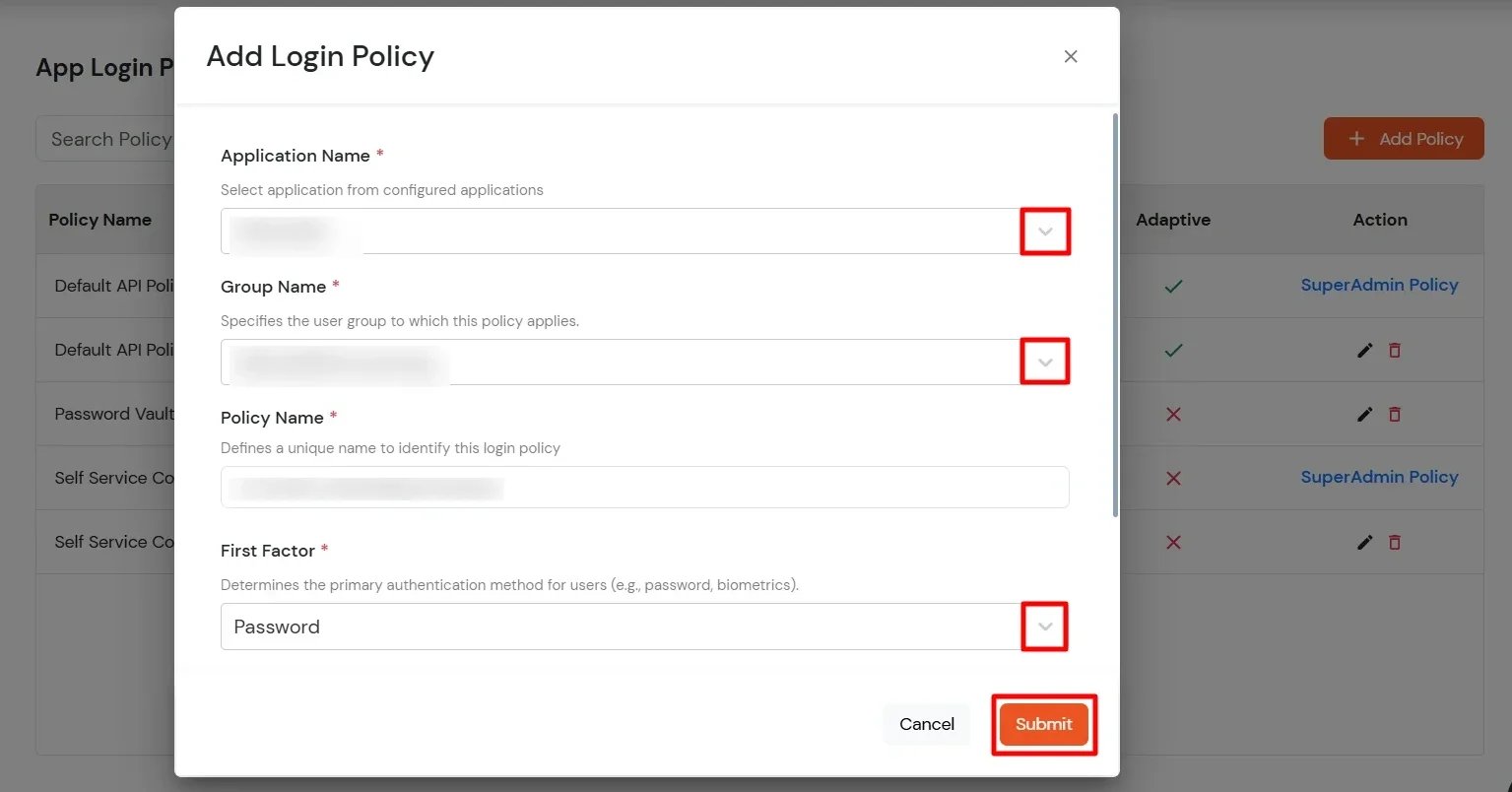
Task: Edit the second Default API policy
Action: (1364, 350)
